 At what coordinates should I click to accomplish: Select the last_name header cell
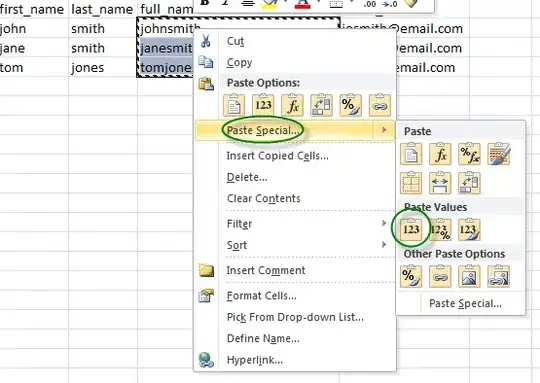pos(103,9)
